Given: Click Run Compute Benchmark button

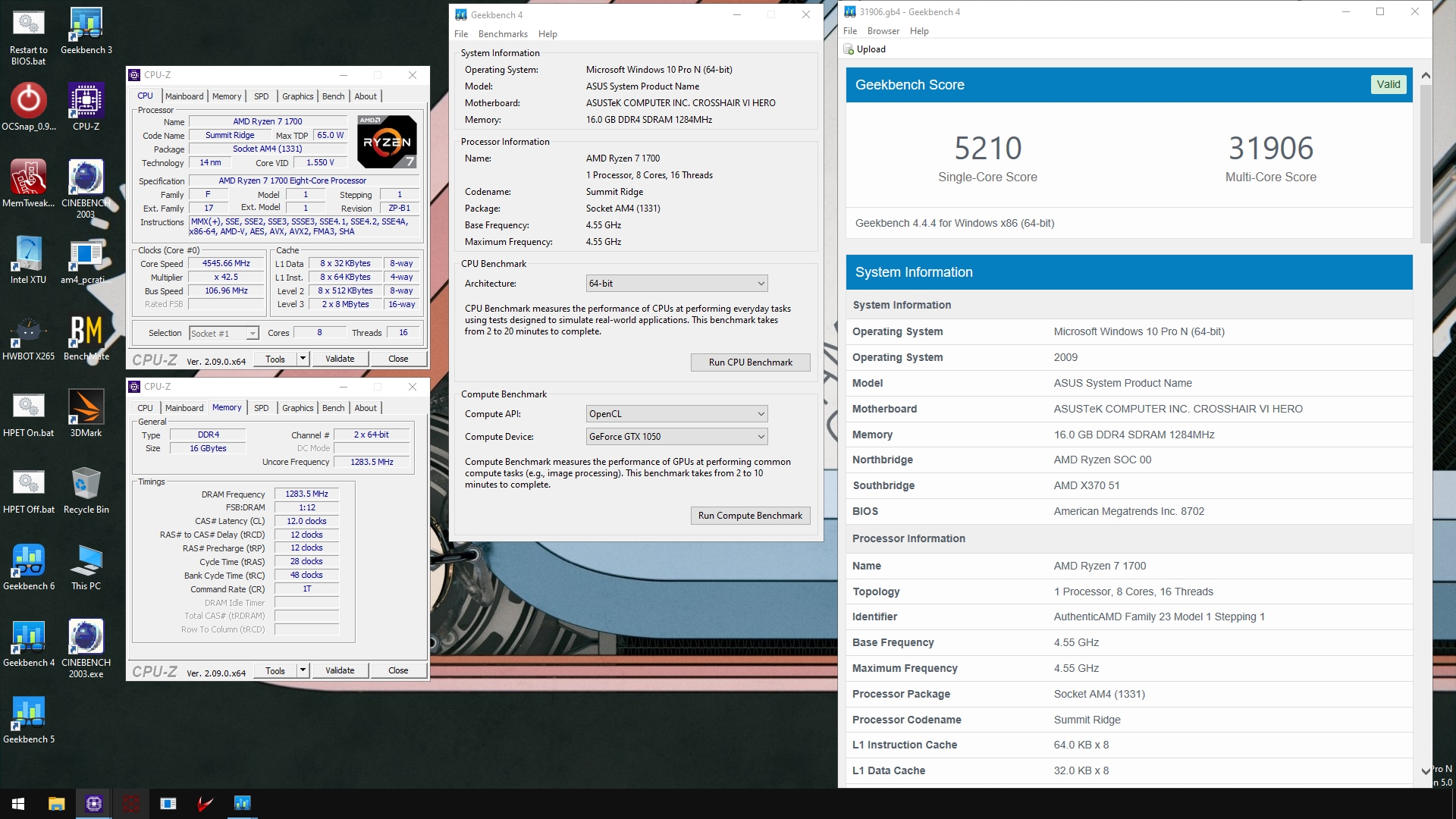Looking at the screenshot, I should pos(750,516).
